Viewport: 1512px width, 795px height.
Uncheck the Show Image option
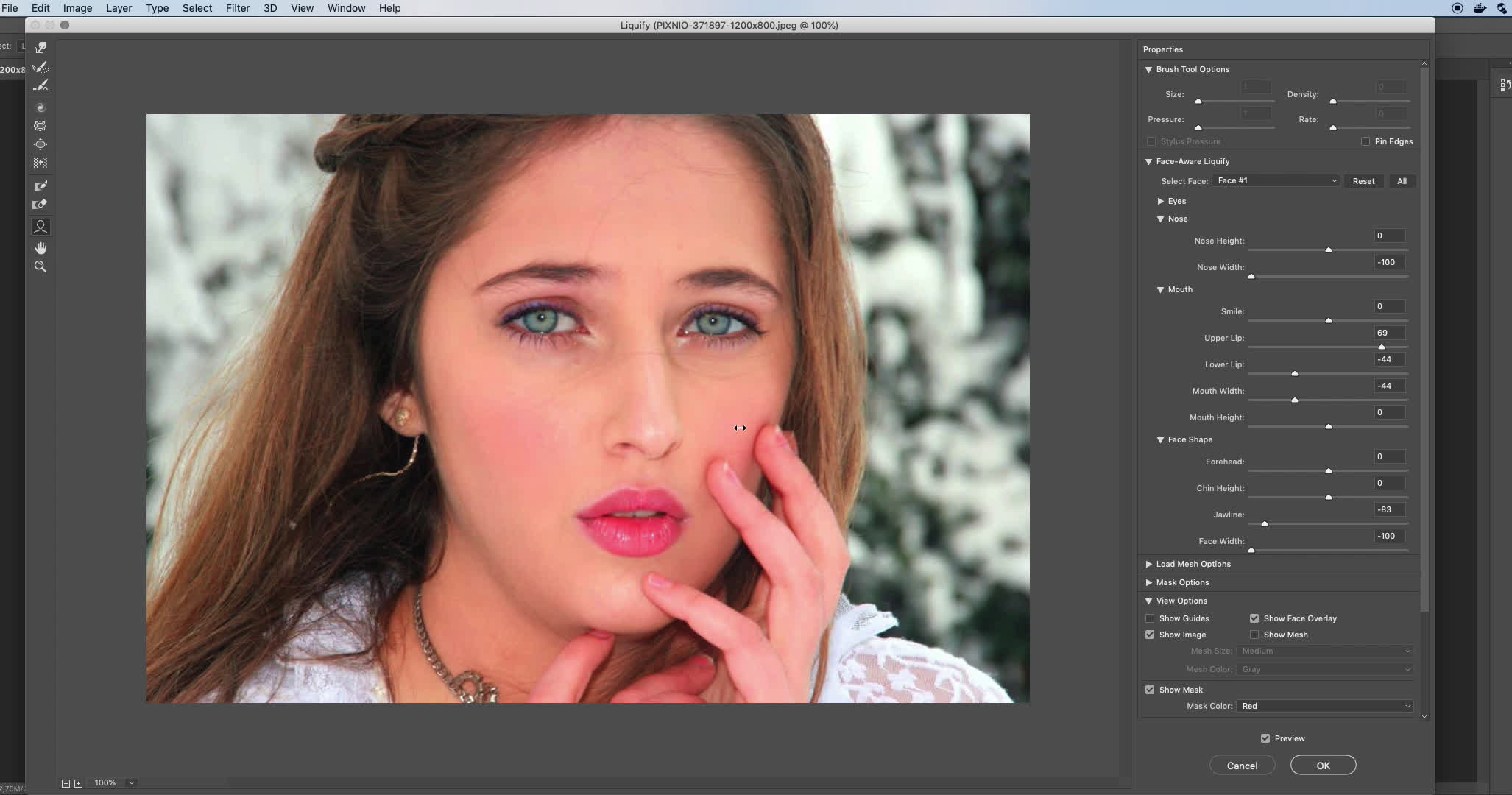(1151, 634)
